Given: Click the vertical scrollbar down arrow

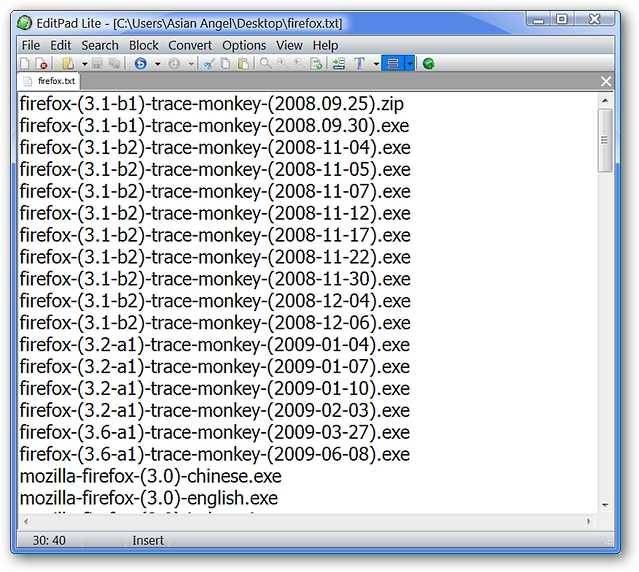Looking at the screenshot, I should (605, 505).
